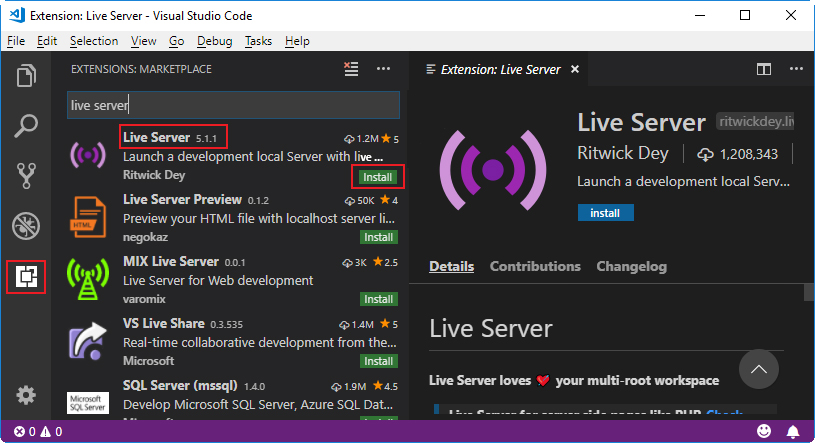Click the Live Server purple list icon
This screenshot has width=815, height=443.
point(88,155)
